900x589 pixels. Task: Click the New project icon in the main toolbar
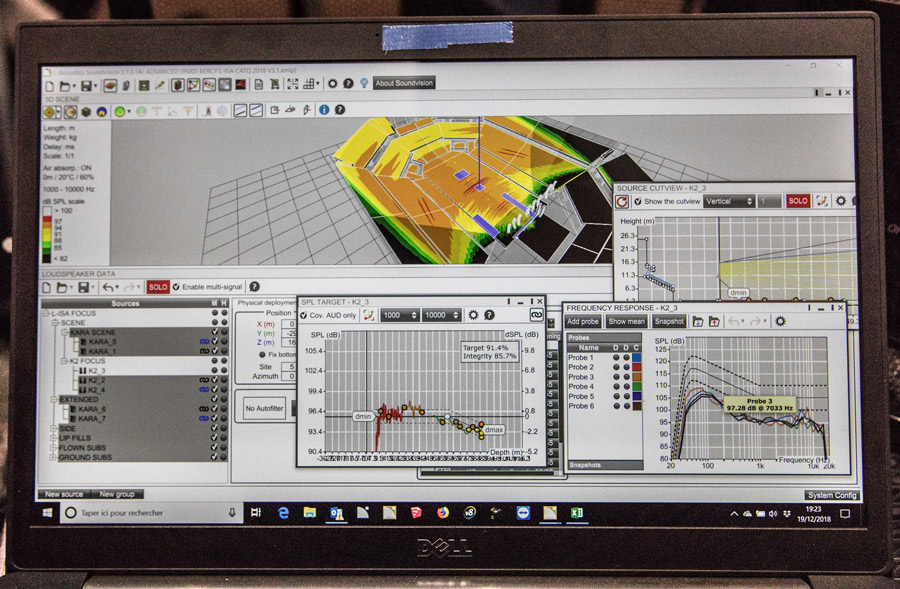tap(49, 86)
